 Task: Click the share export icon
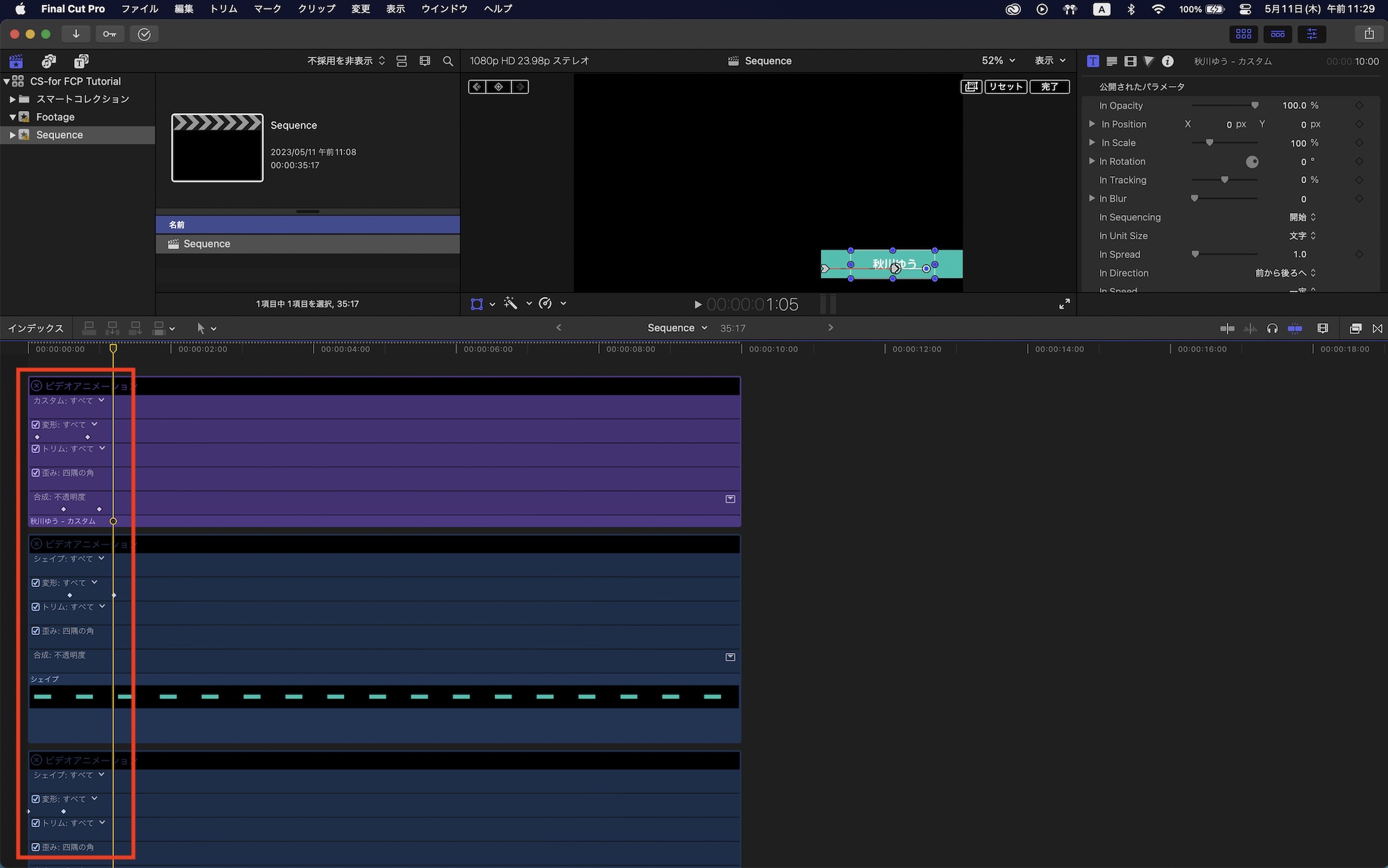pos(1369,34)
